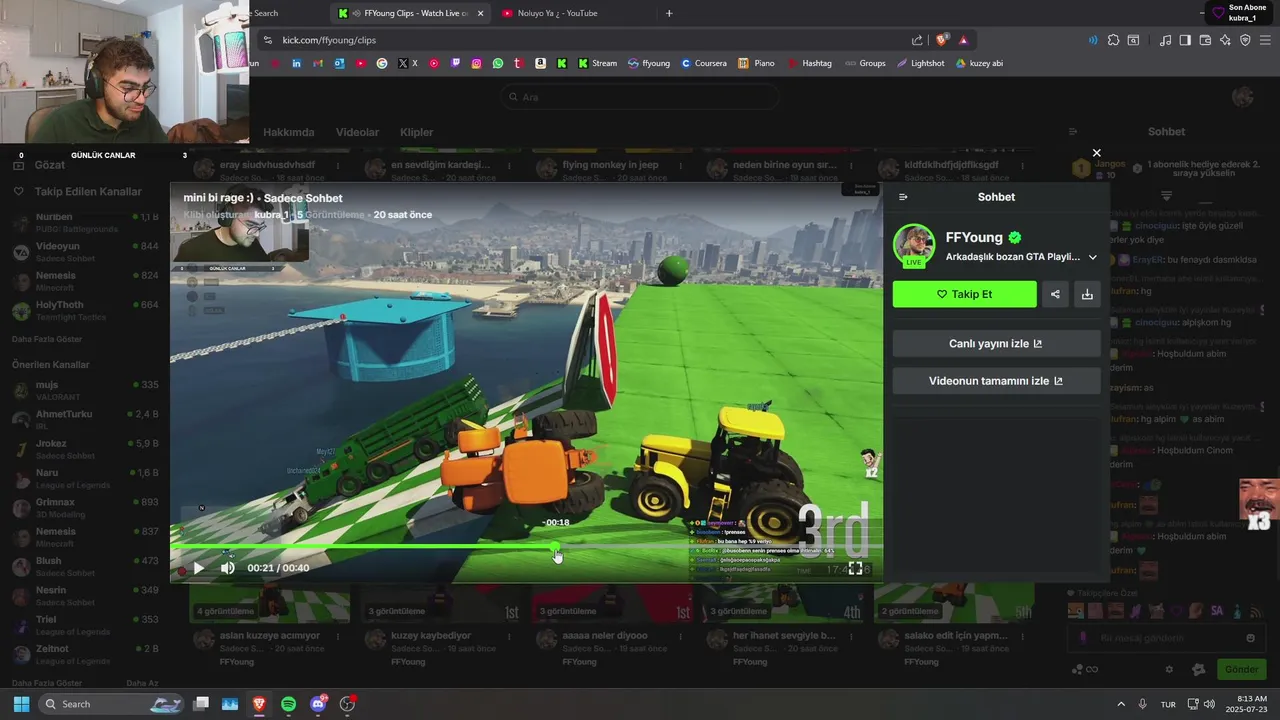The width and height of the screenshot is (1280, 720).
Task: Download the clip with the download icon
Action: 1087,294
